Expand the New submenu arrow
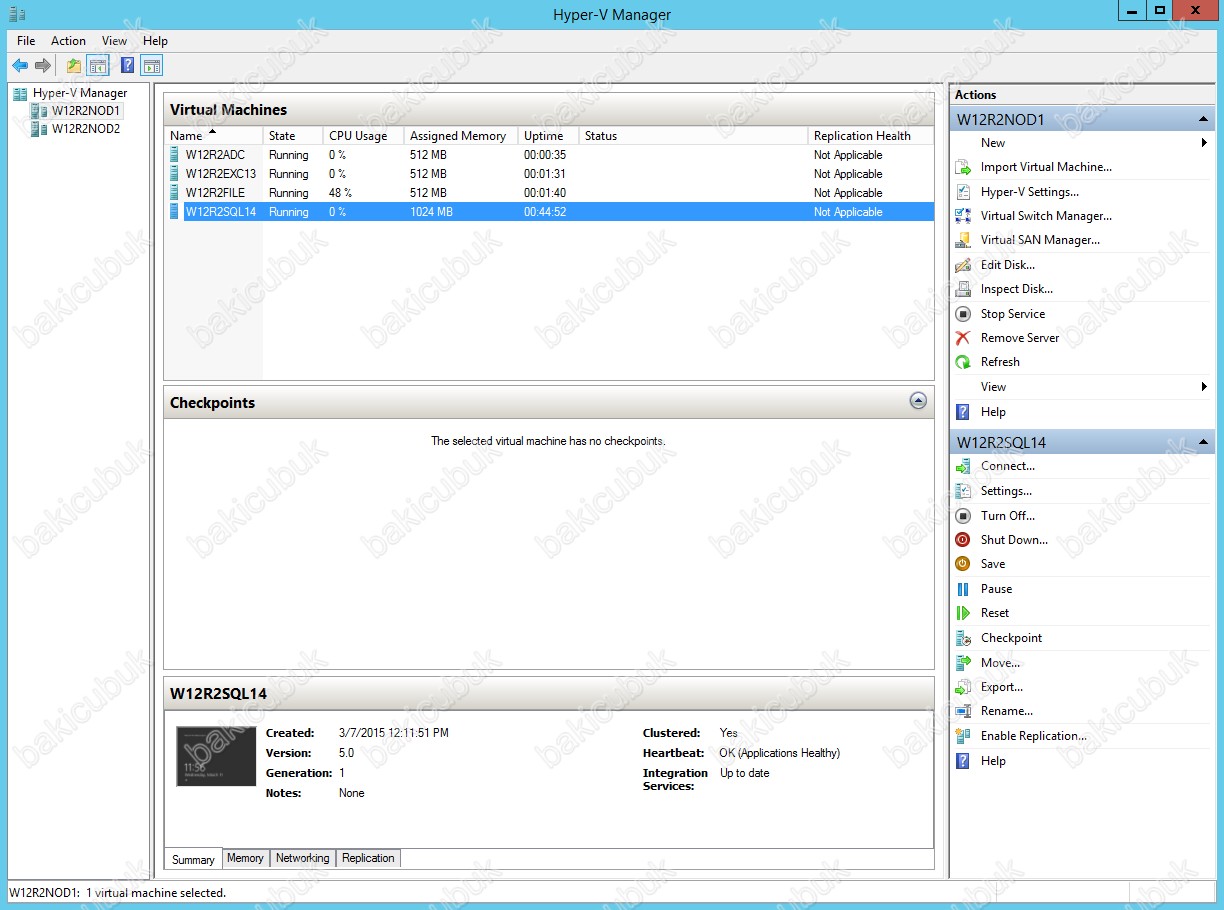This screenshot has width=1224, height=910. click(1204, 143)
